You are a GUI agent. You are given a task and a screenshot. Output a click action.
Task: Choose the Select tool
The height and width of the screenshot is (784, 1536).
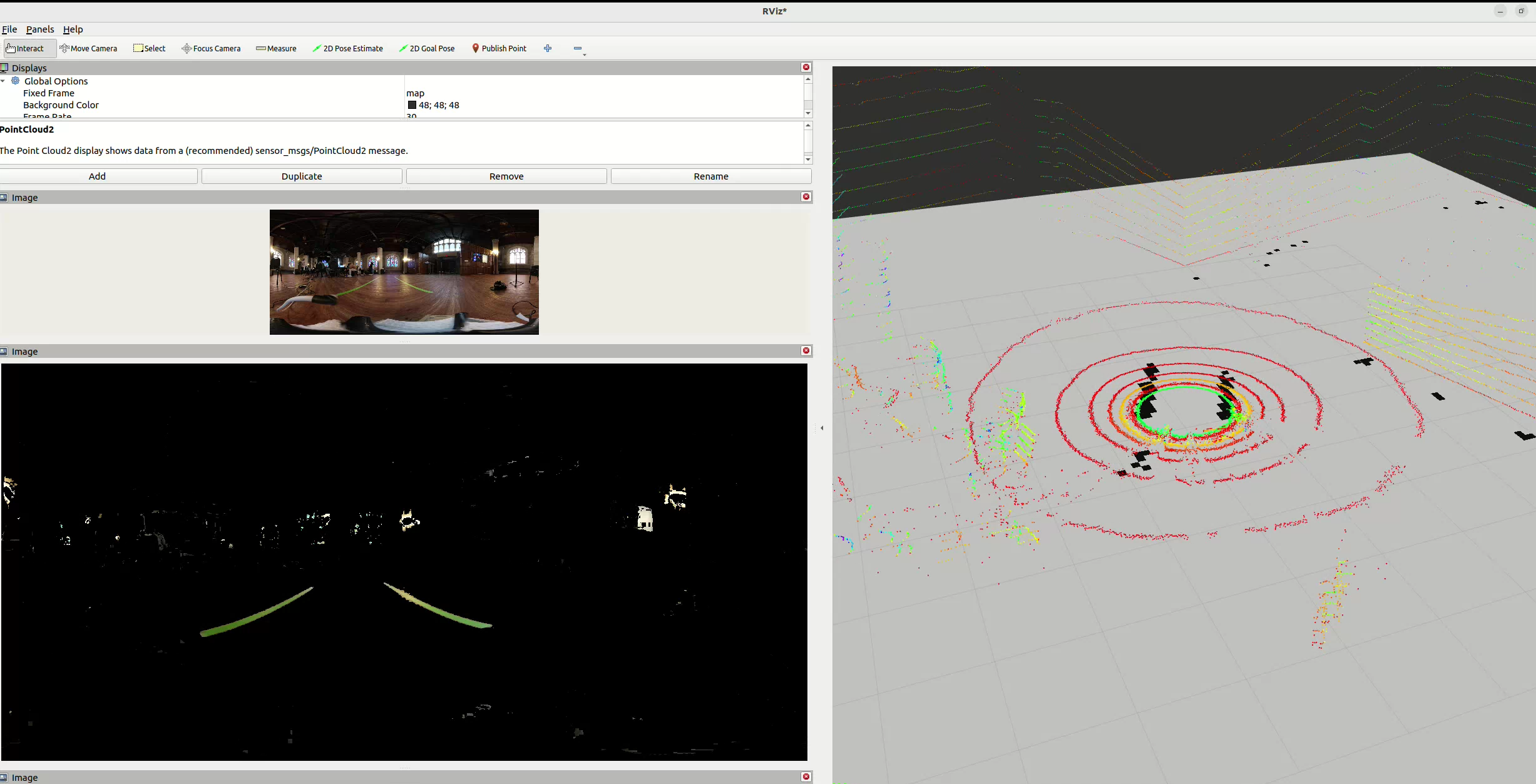[150, 48]
